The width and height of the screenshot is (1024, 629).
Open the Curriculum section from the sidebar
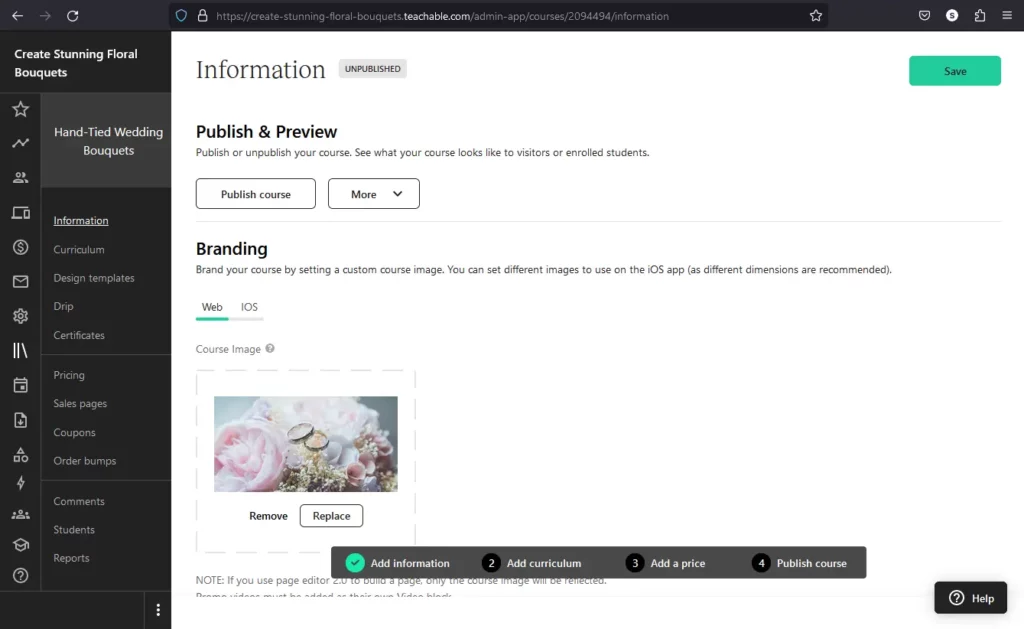pos(79,249)
